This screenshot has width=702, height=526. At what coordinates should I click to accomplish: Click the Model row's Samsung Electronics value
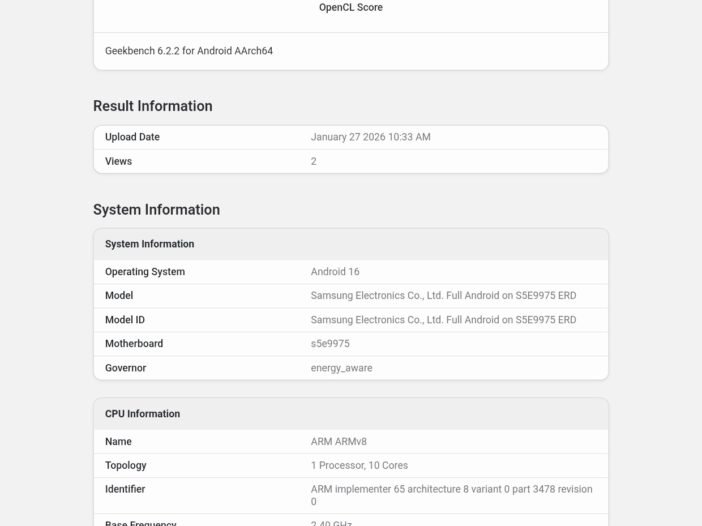pos(443,296)
